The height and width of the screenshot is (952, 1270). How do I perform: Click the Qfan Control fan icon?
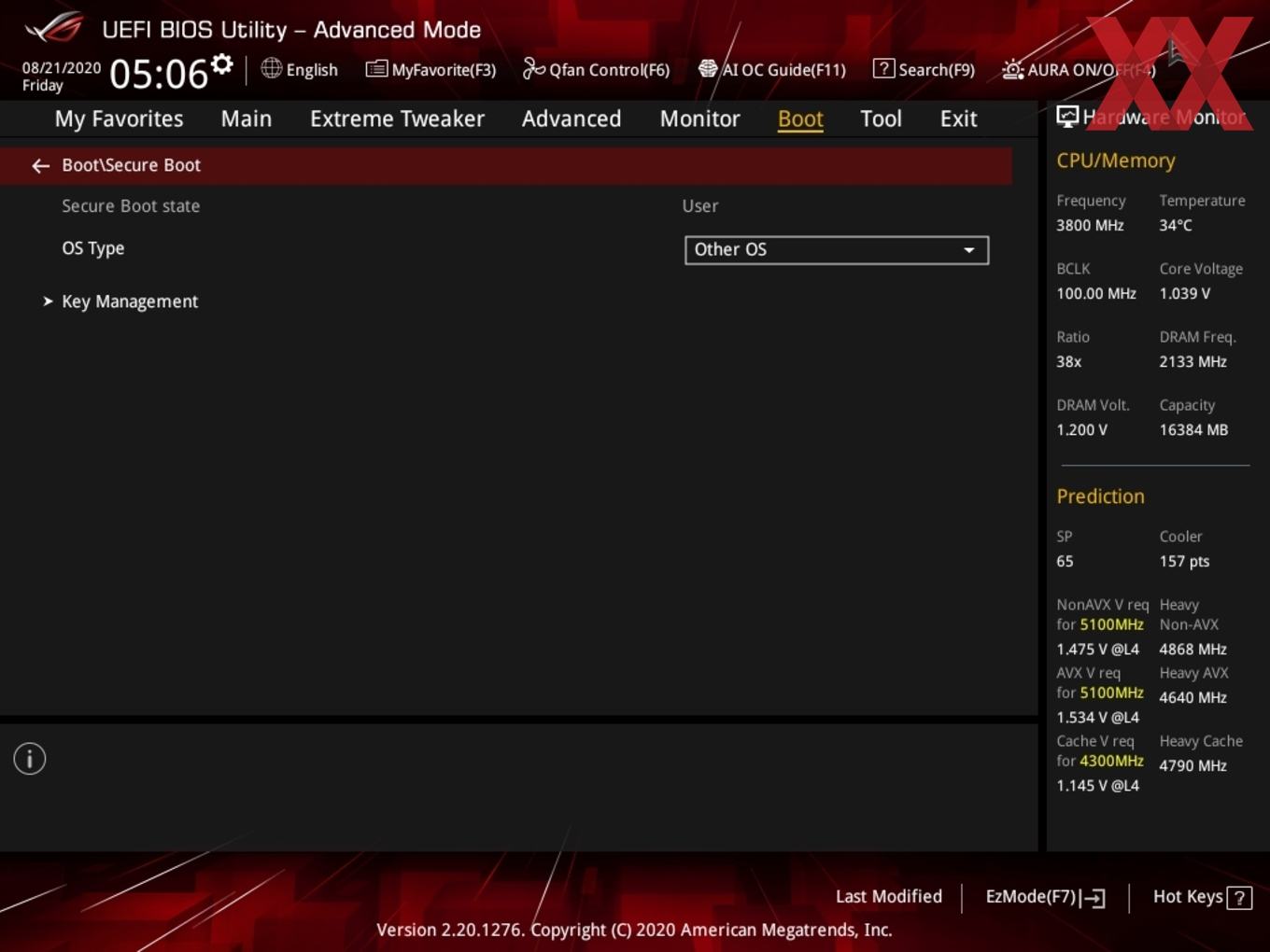tap(533, 68)
